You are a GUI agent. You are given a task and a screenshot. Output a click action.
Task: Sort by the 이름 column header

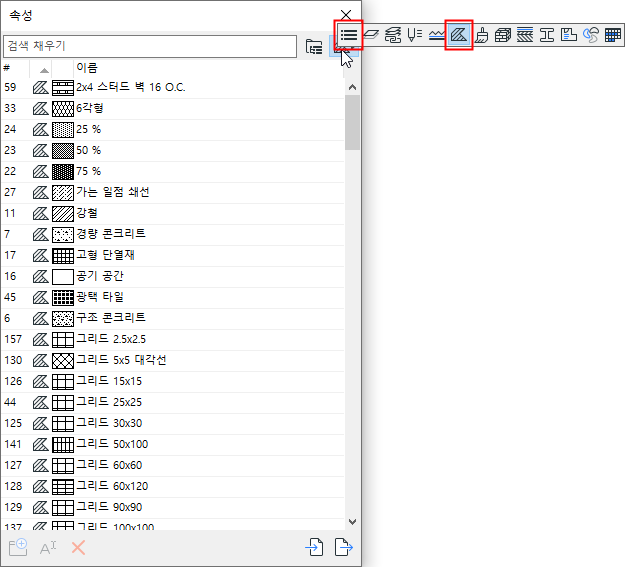[x=208, y=68]
